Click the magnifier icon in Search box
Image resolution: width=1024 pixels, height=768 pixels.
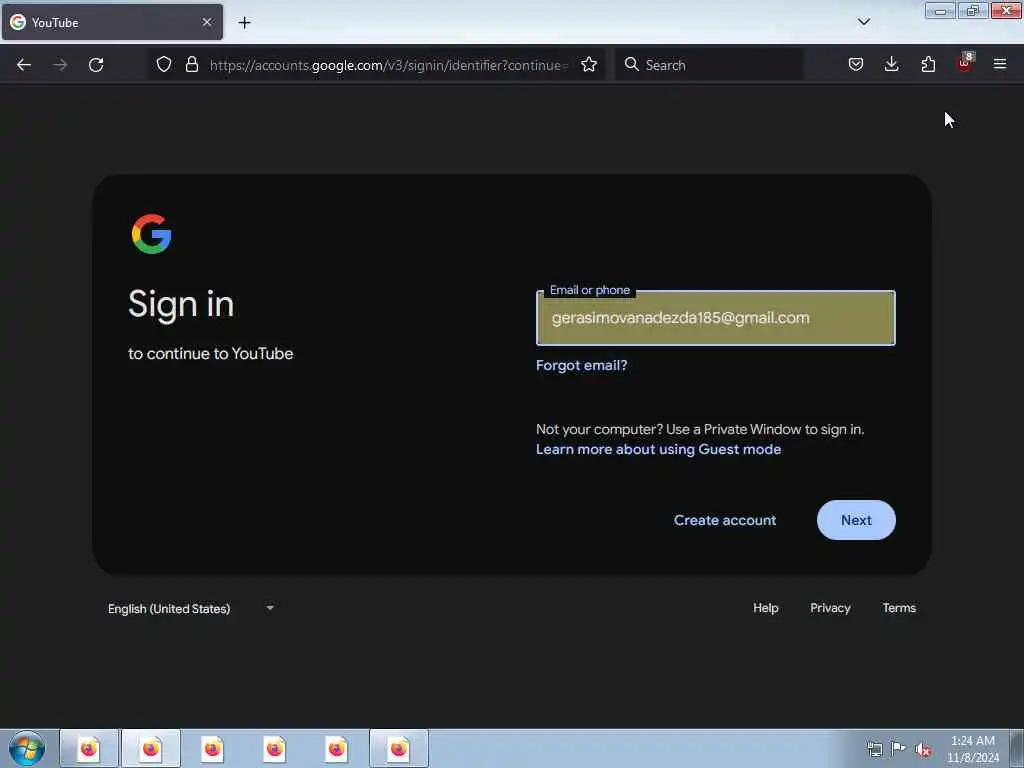[632, 64]
